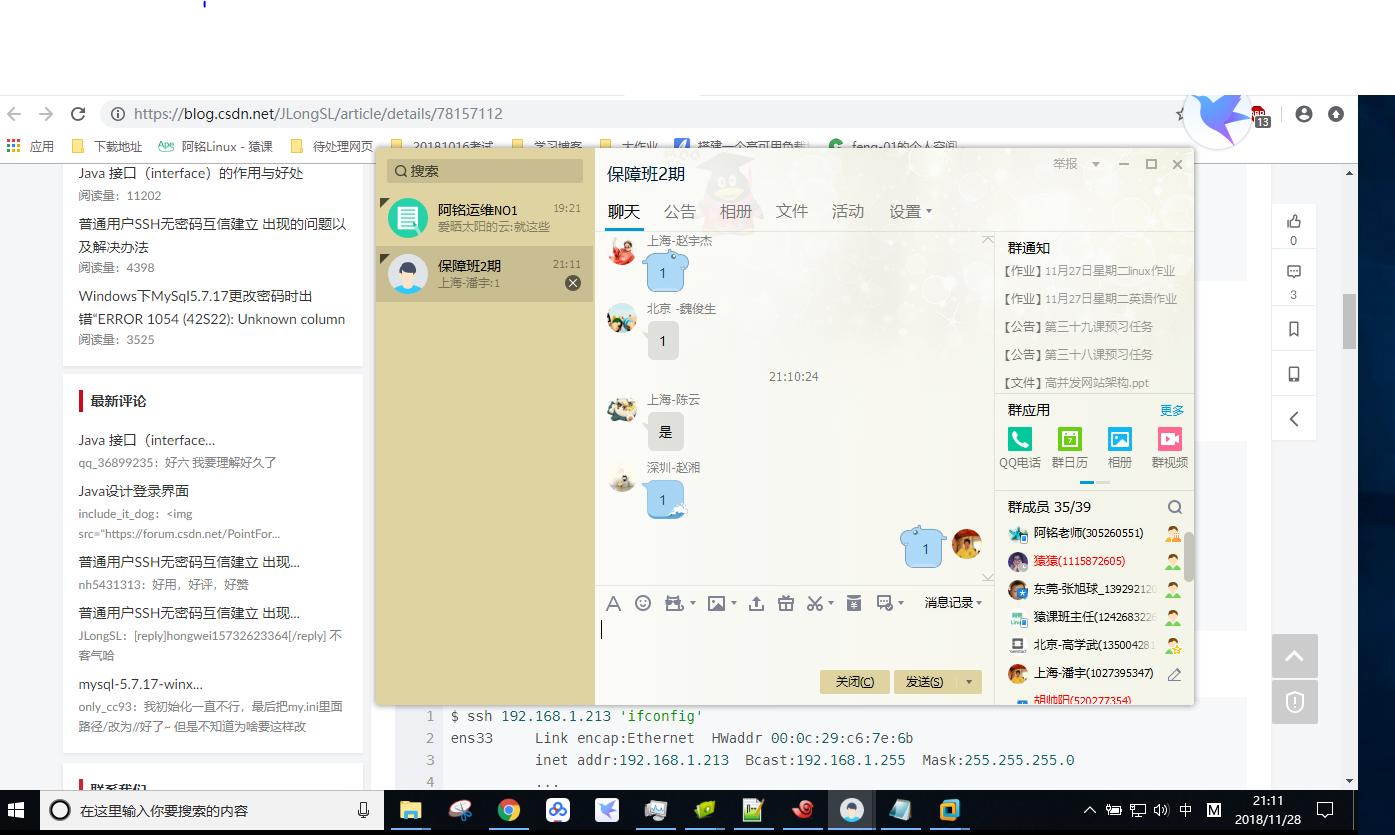Click the image send icon in chat toolbar
Viewport: 1395px width, 835px height.
click(x=716, y=603)
